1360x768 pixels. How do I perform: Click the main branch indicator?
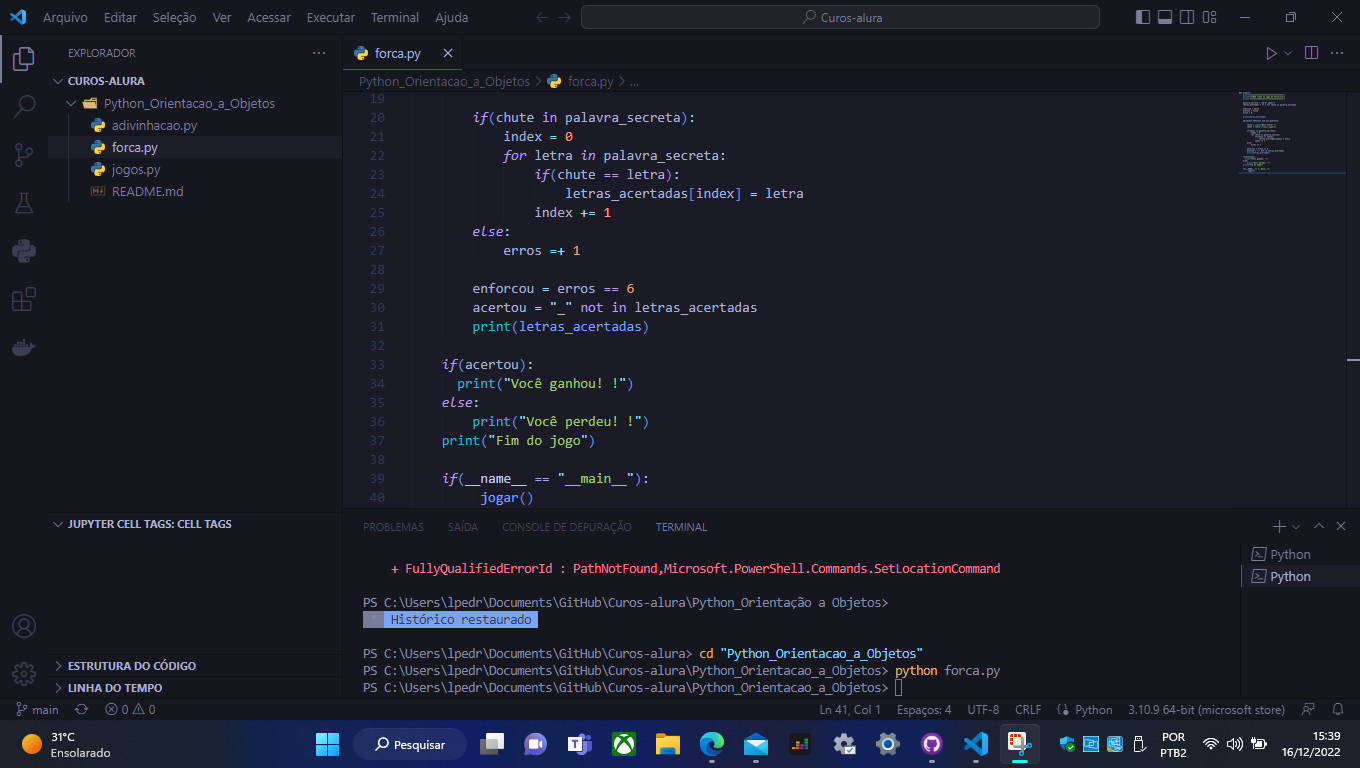point(38,709)
